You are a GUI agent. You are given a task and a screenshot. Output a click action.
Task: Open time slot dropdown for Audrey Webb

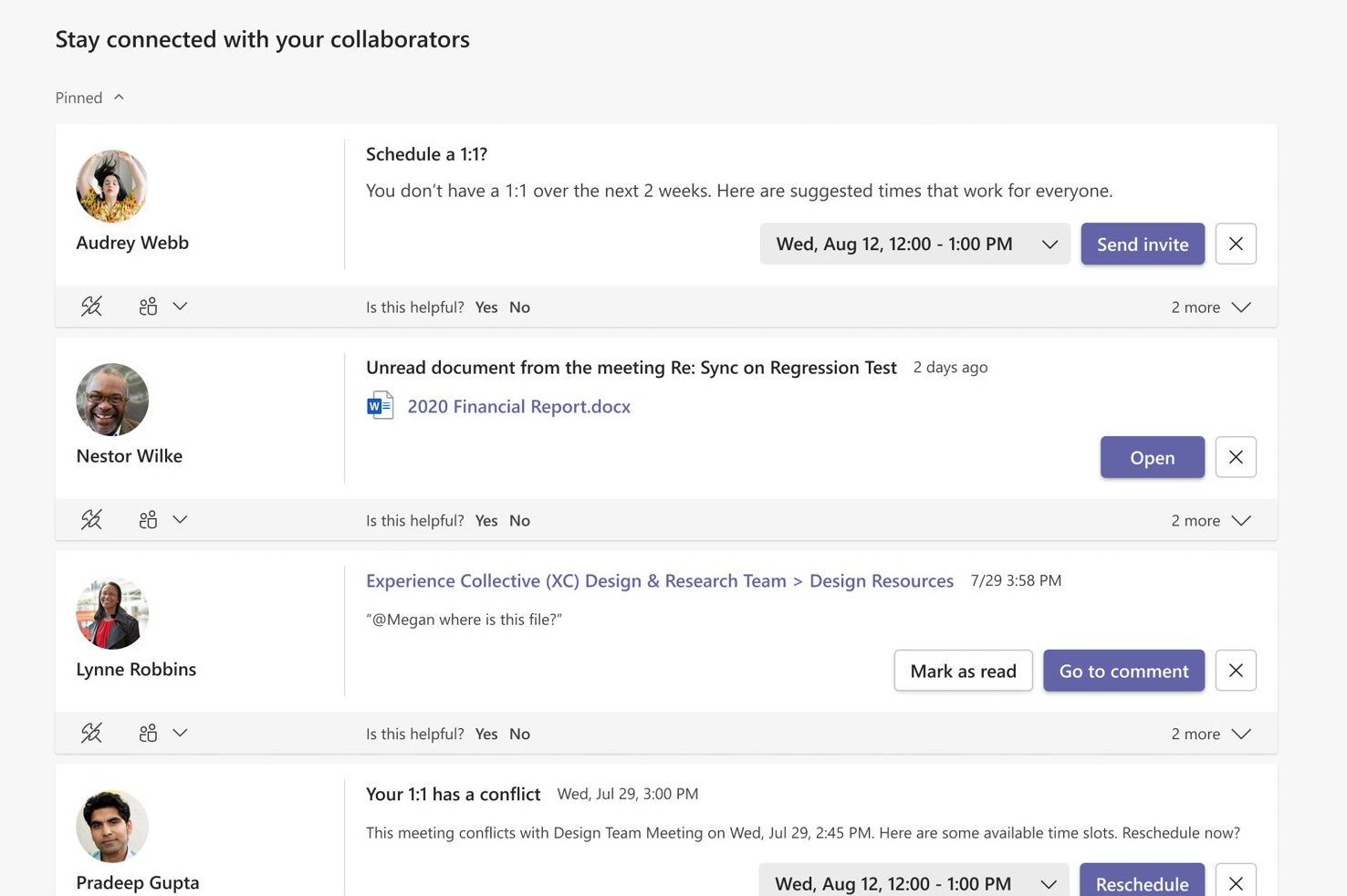coord(914,244)
